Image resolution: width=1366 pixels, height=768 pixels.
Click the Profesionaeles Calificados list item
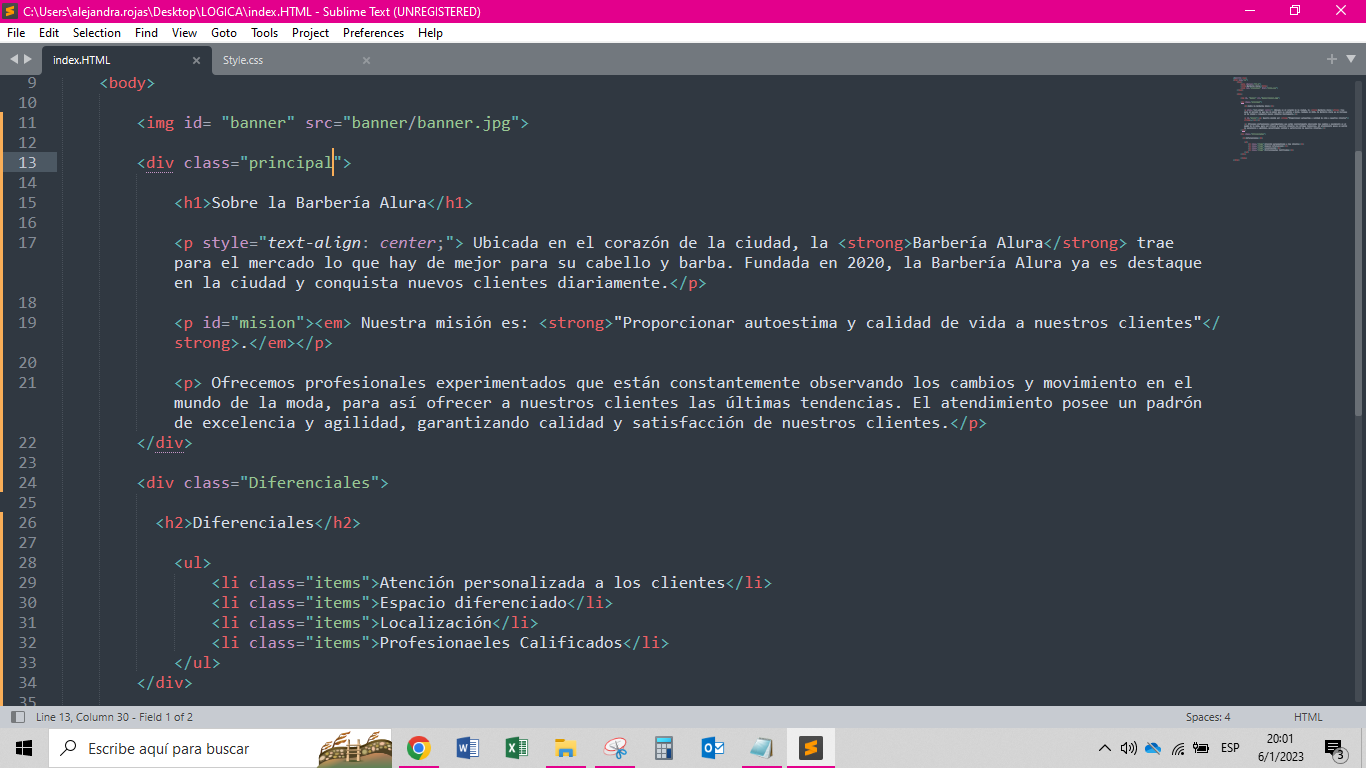pyautogui.click(x=501, y=642)
